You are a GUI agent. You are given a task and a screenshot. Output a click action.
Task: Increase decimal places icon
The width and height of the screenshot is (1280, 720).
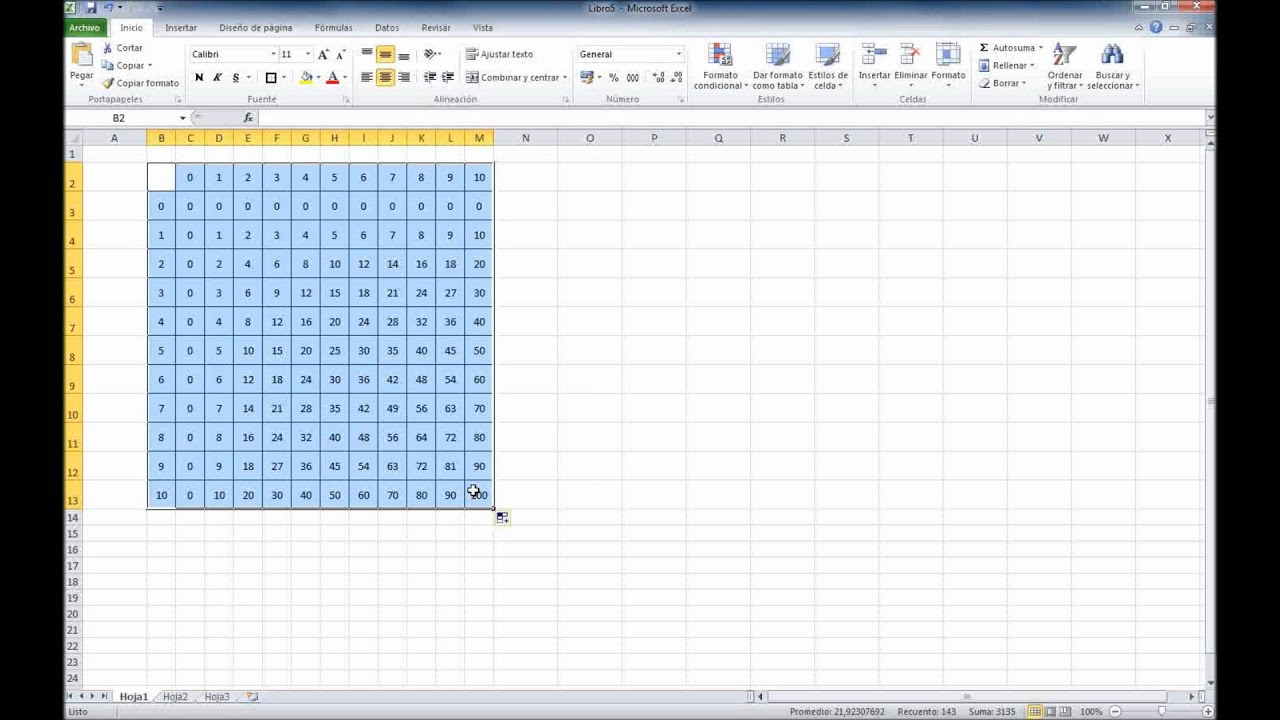(x=658, y=77)
